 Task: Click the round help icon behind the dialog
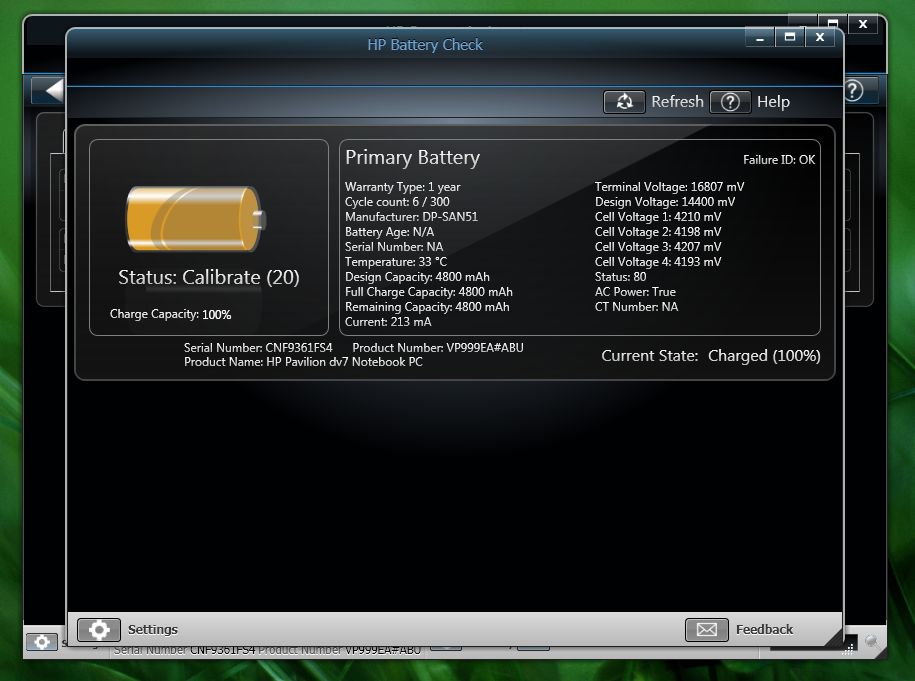(853, 90)
